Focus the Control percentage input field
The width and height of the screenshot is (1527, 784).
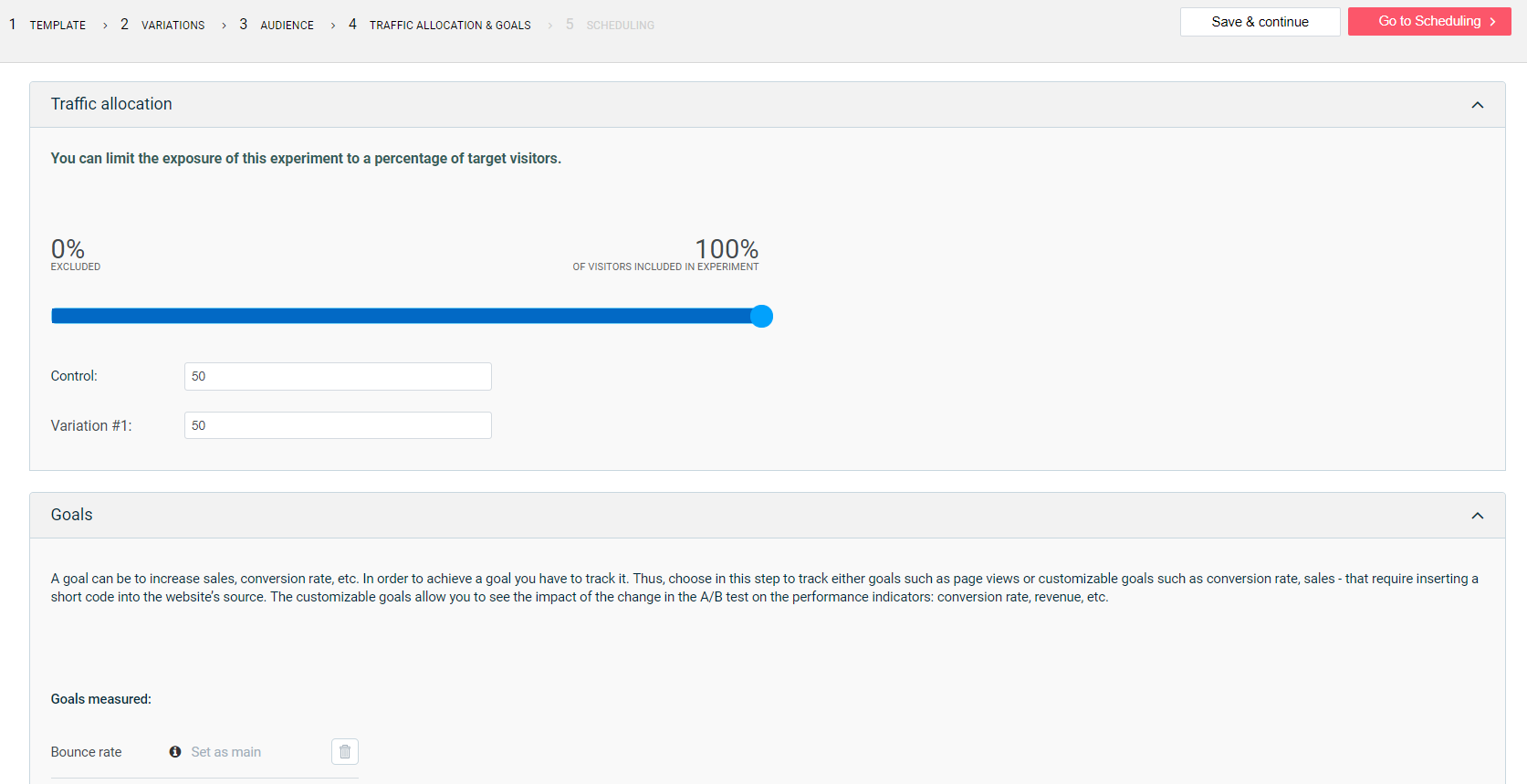(x=338, y=377)
